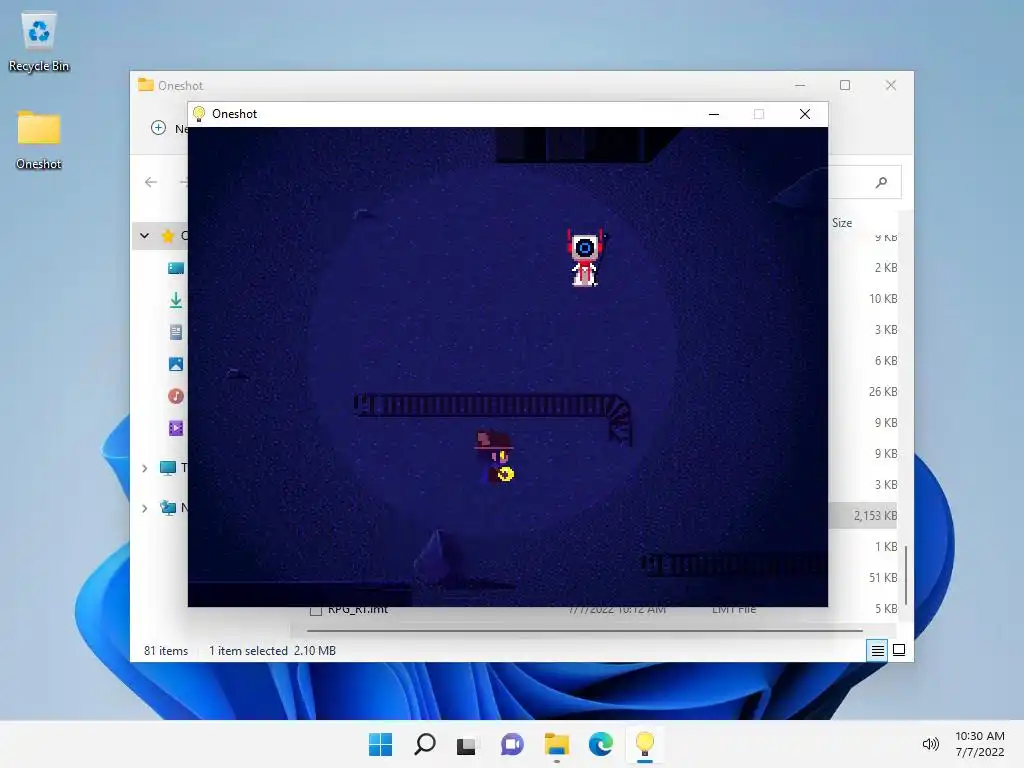Close the Oneshot Explorer window
The height and width of the screenshot is (768, 1024).
click(891, 85)
